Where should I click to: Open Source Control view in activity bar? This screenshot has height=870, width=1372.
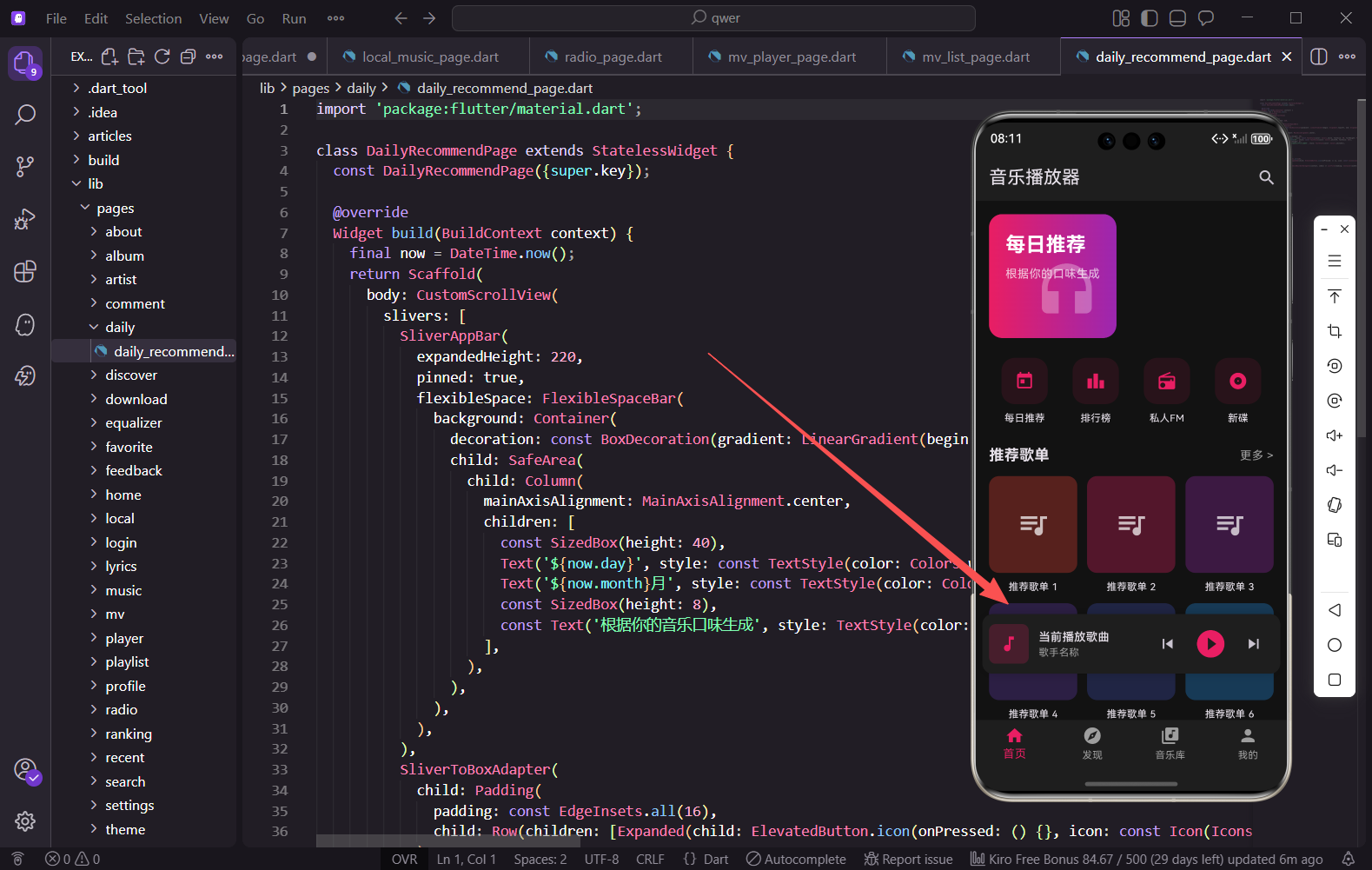[x=25, y=167]
